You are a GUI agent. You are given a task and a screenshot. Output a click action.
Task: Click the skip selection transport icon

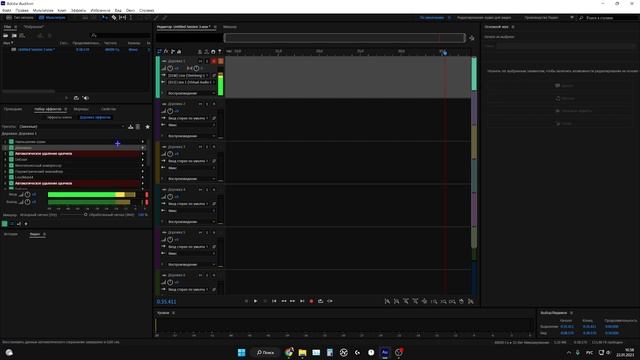(x=330, y=301)
